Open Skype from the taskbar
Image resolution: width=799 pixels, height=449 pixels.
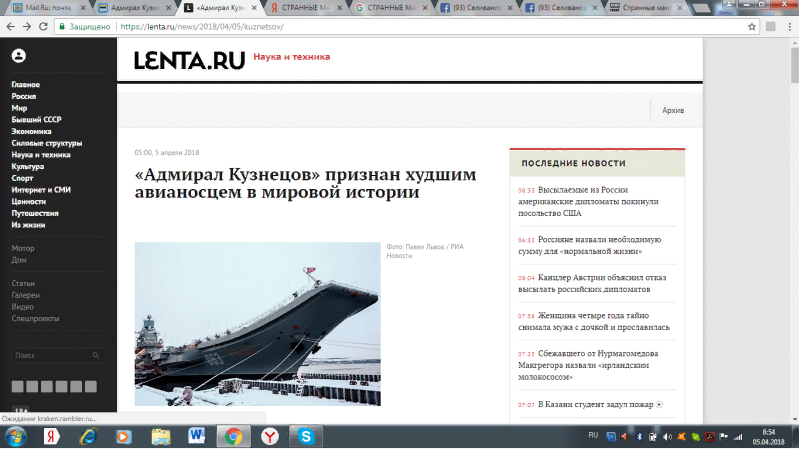[x=307, y=436]
